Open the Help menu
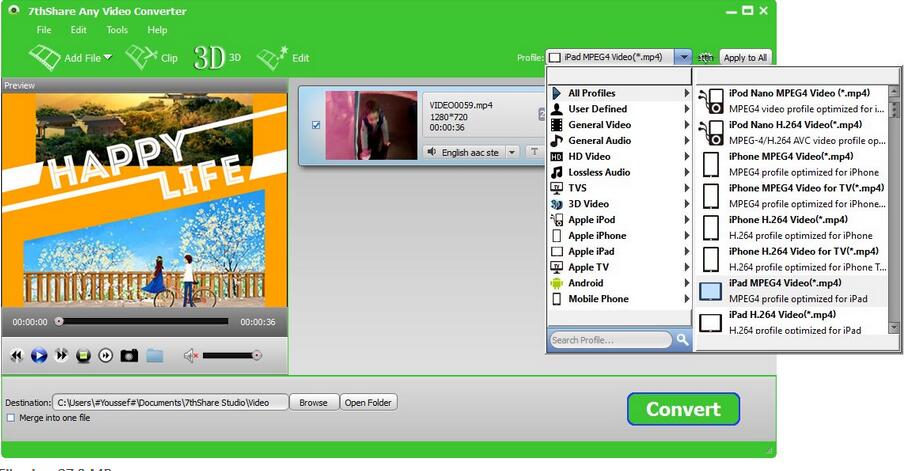 157,30
